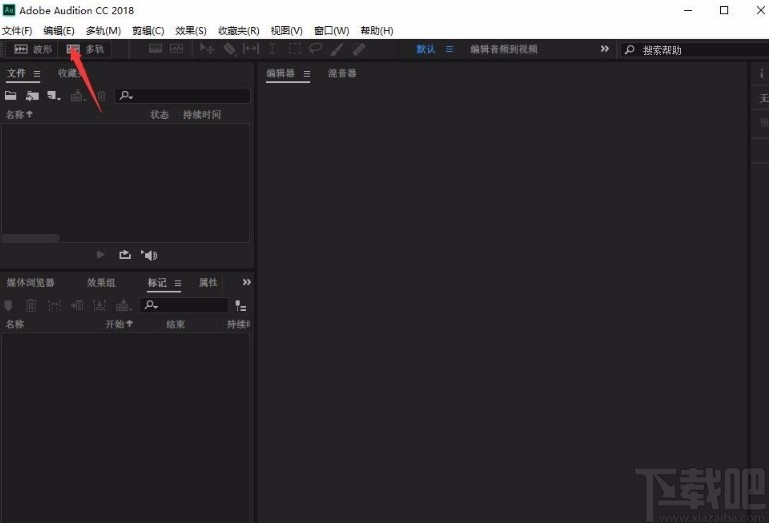Click the Import File icon
The height and width of the screenshot is (523, 769).
click(x=32, y=96)
